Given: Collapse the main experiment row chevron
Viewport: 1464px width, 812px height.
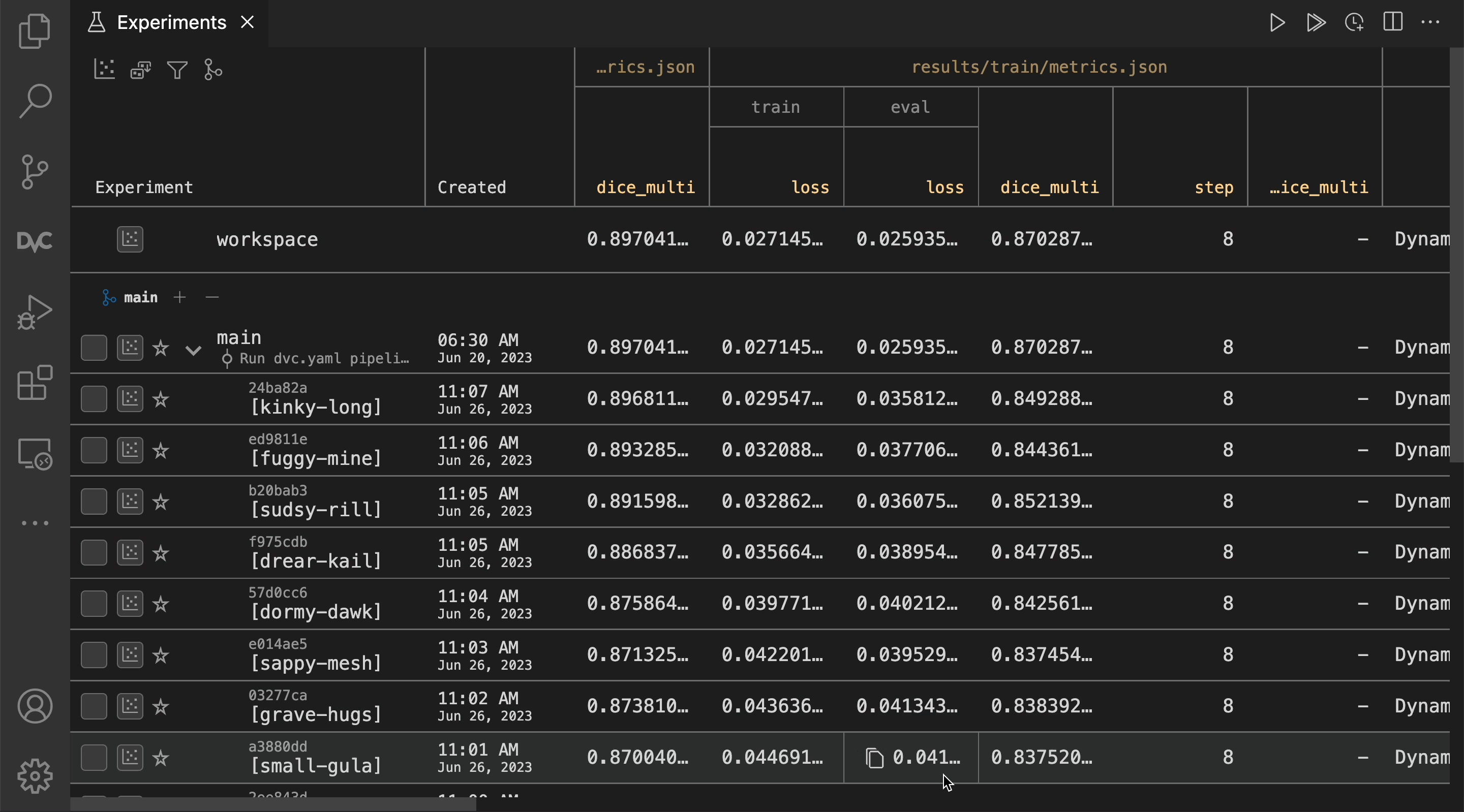Looking at the screenshot, I should click(192, 351).
